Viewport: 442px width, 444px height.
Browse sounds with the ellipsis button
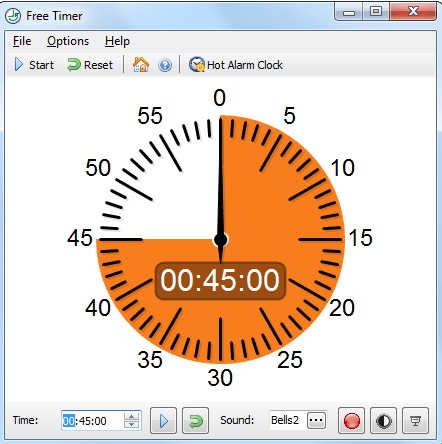click(x=316, y=420)
